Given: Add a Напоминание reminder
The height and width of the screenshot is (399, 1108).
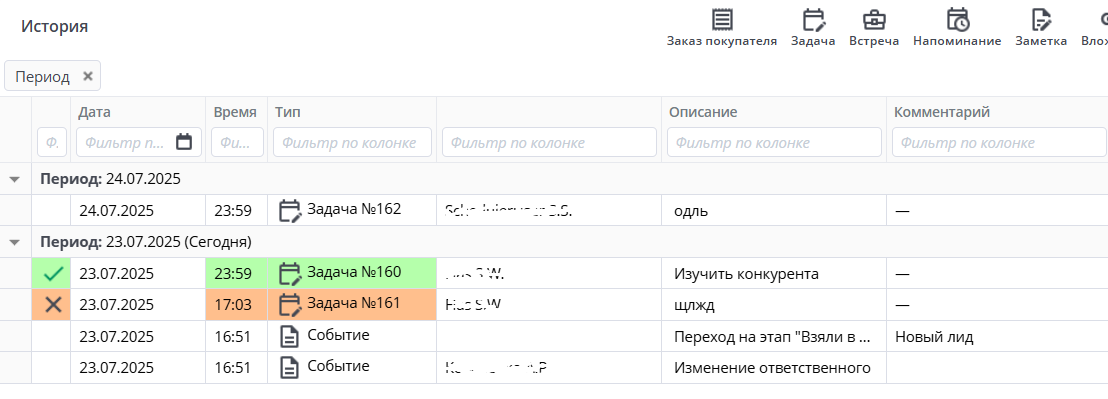Looking at the screenshot, I should [x=957, y=28].
